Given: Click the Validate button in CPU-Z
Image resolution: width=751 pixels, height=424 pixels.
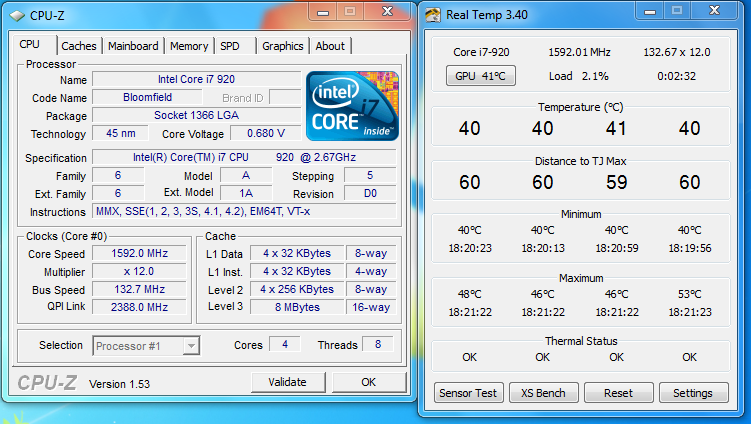Looking at the screenshot, I should [287, 382].
